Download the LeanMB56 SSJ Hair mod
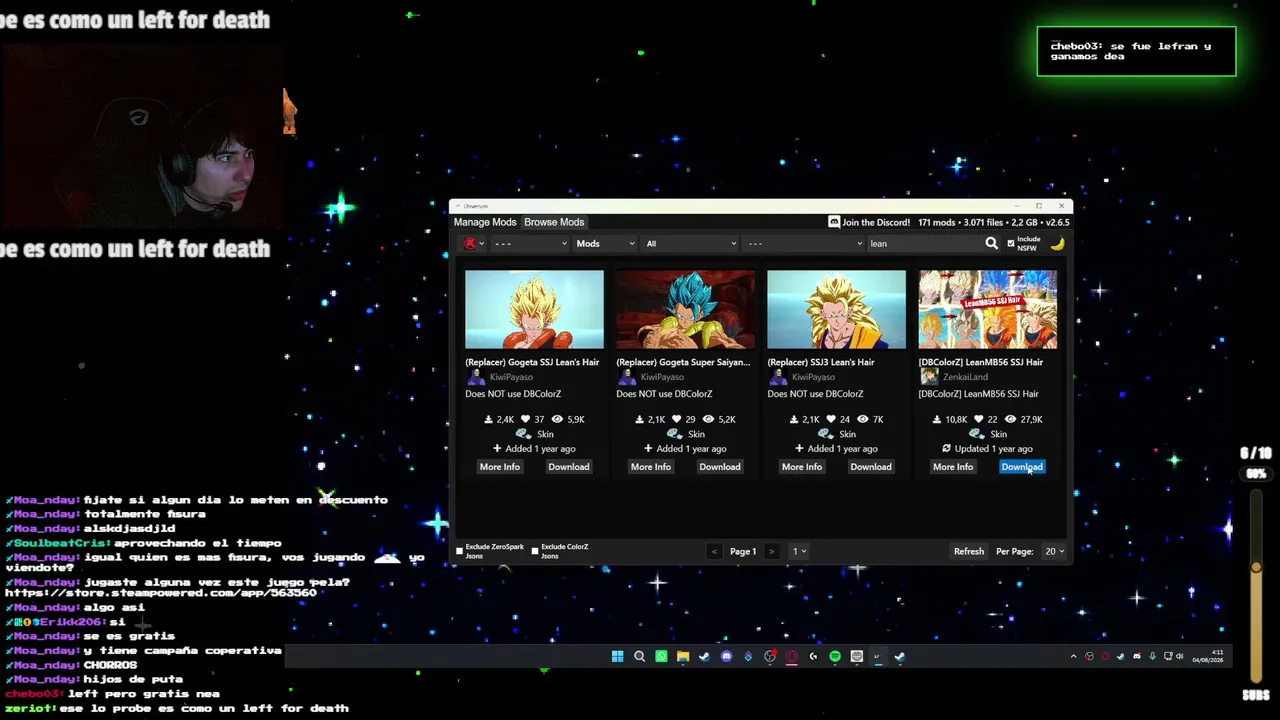Image resolution: width=1280 pixels, height=720 pixels. point(1022,467)
